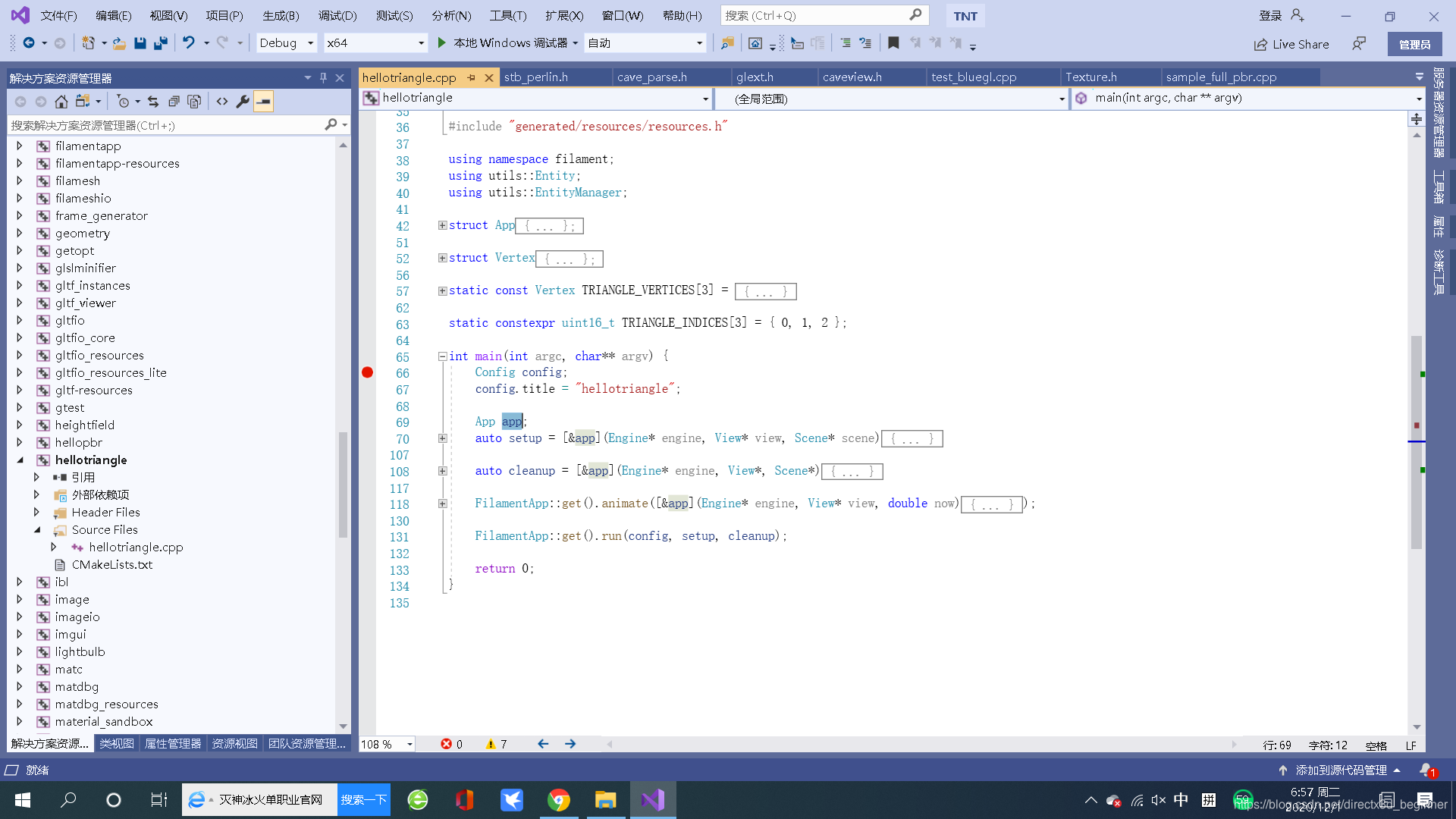The height and width of the screenshot is (819, 1456).
Task: Start debugging with green play icon
Action: coord(442,43)
